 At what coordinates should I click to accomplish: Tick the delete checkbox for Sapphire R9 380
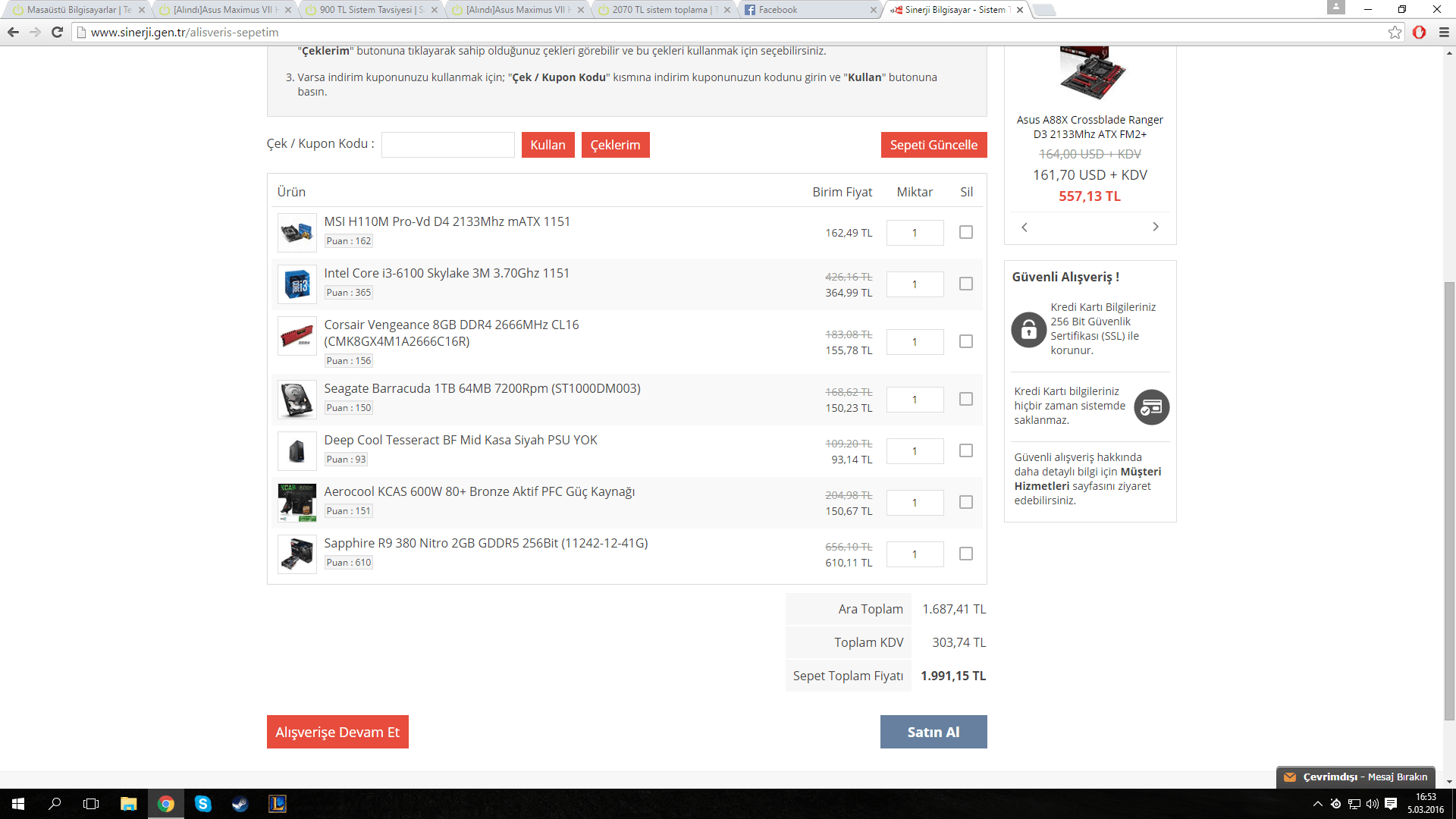point(965,554)
